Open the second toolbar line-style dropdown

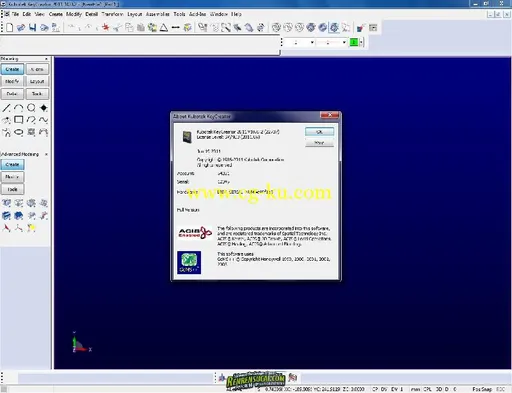(x=344, y=42)
